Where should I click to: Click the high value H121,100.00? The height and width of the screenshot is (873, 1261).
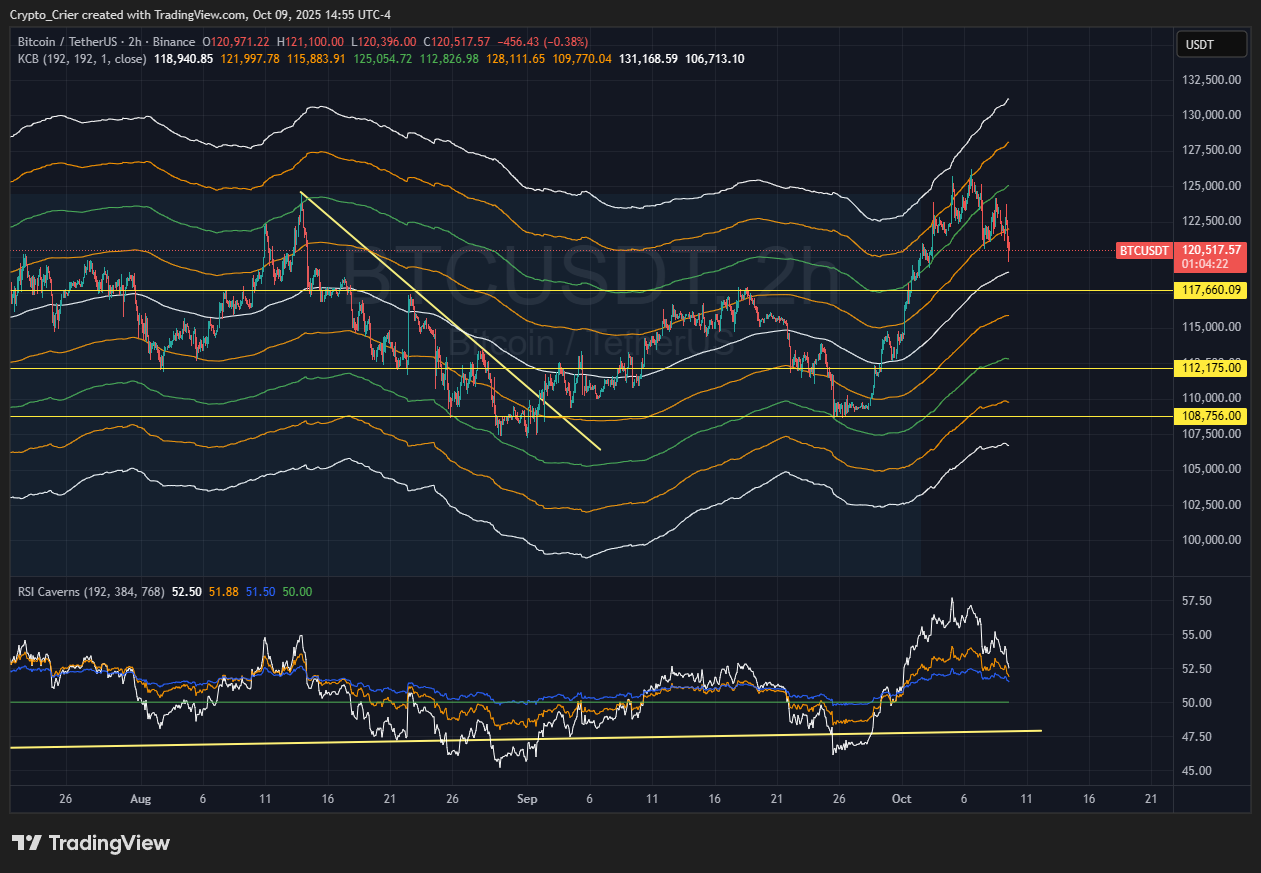pyautogui.click(x=311, y=42)
